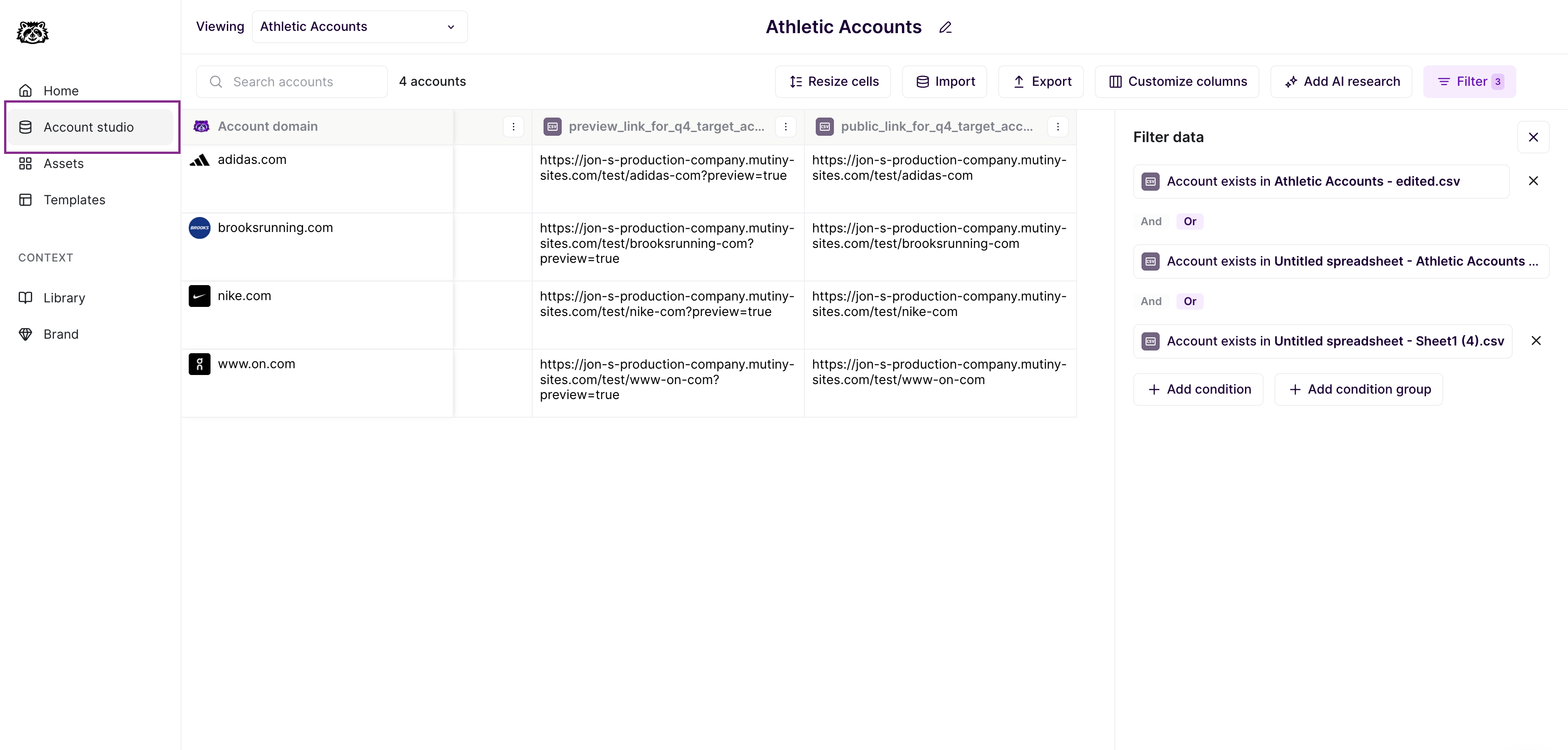Select Or between second and third conditions
Screen dimensions: 1568x750
point(1190,301)
